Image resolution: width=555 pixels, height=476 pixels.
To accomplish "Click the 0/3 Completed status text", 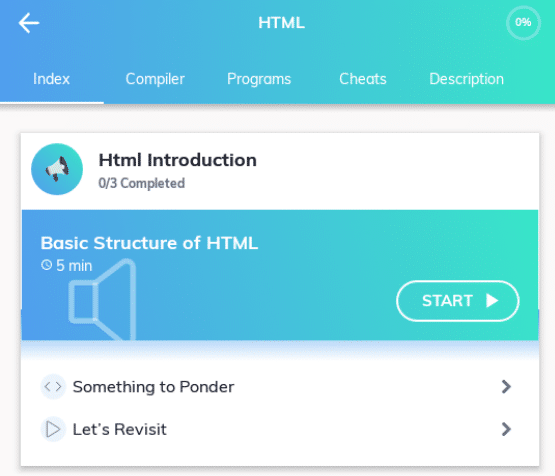I will (142, 183).
